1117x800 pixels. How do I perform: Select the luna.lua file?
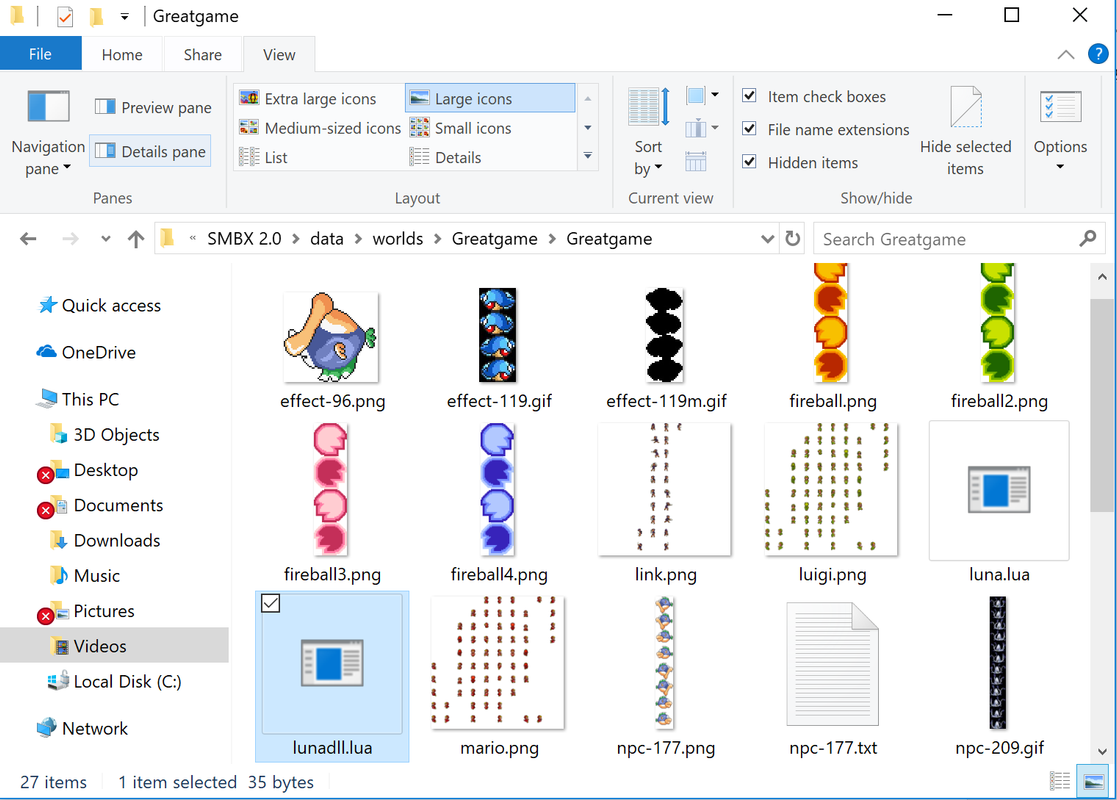[x=999, y=502]
